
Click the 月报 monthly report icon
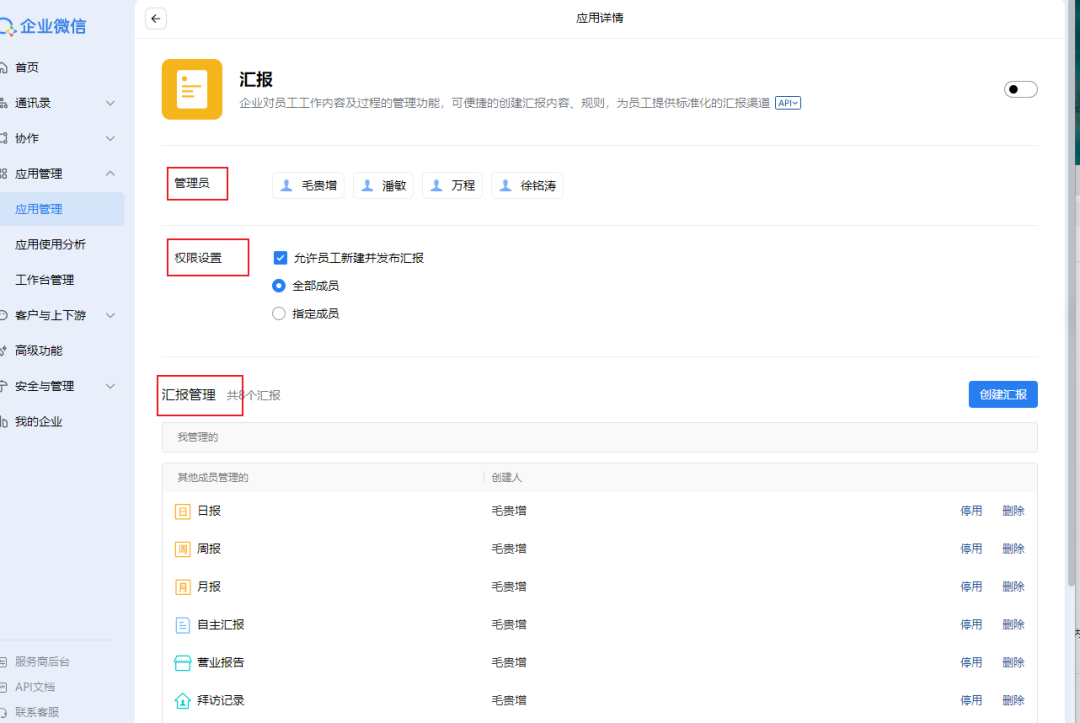(x=183, y=587)
